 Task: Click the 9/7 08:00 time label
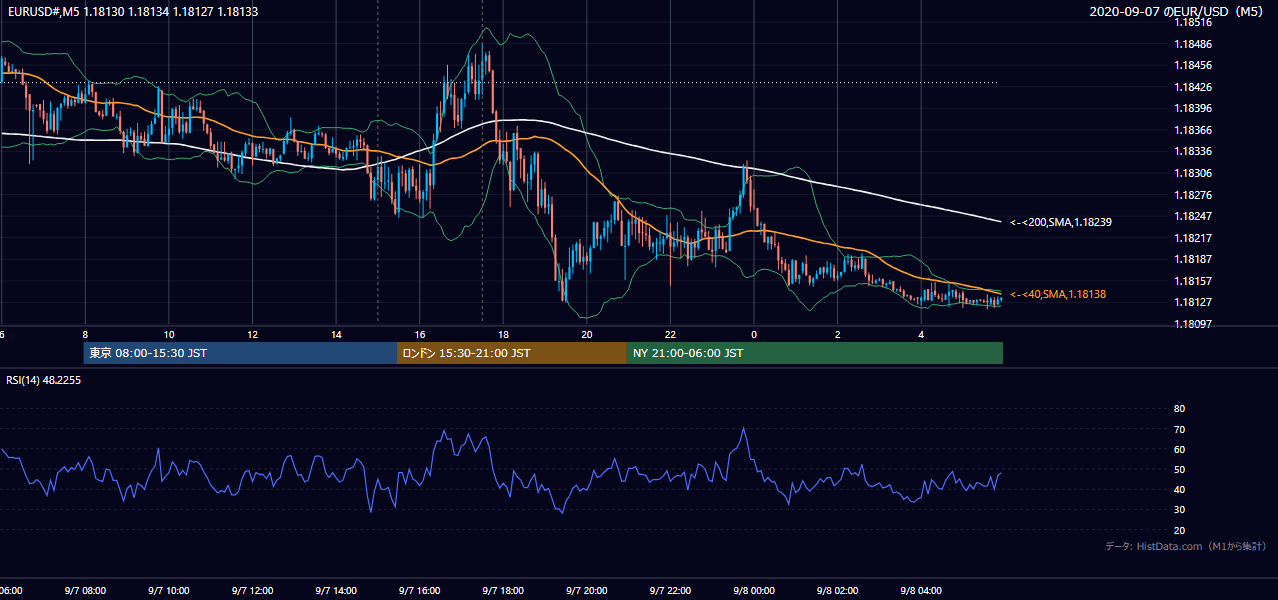tap(85, 591)
